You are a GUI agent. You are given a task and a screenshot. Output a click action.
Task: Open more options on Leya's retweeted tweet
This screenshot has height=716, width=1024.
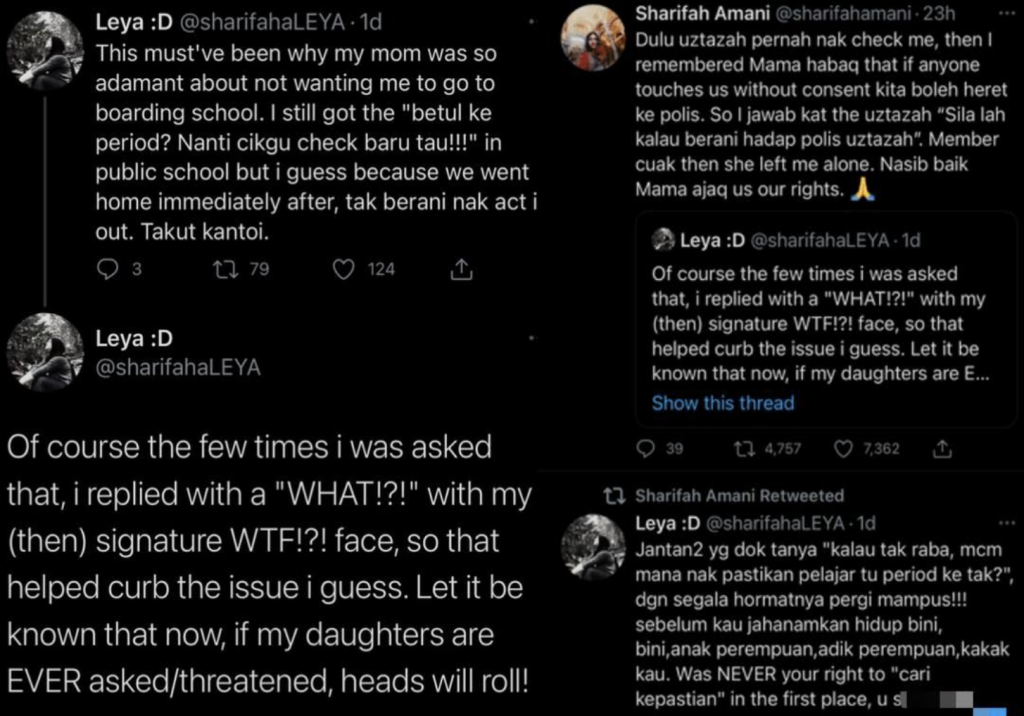1006,523
